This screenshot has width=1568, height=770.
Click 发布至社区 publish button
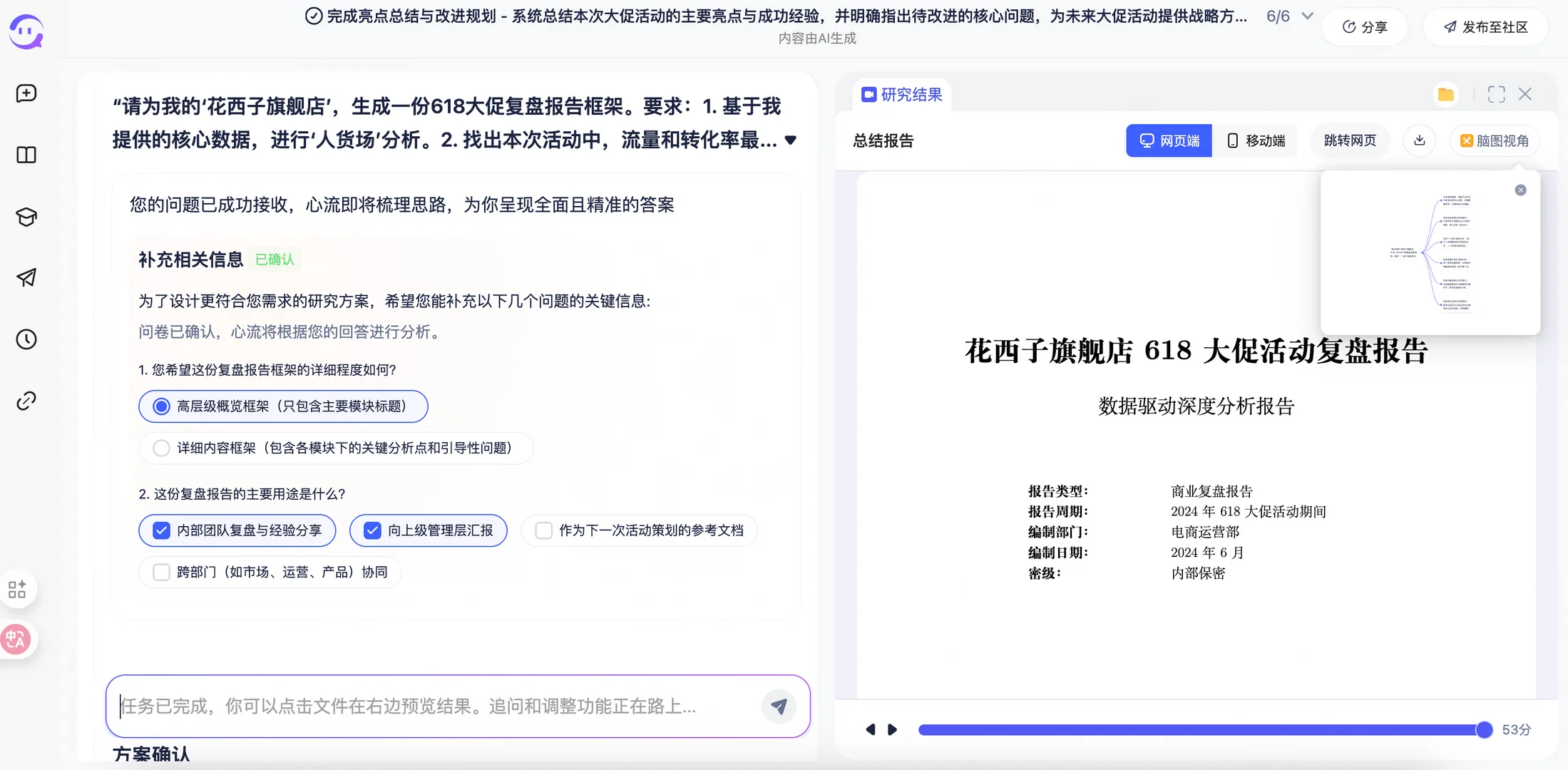coord(1485,27)
